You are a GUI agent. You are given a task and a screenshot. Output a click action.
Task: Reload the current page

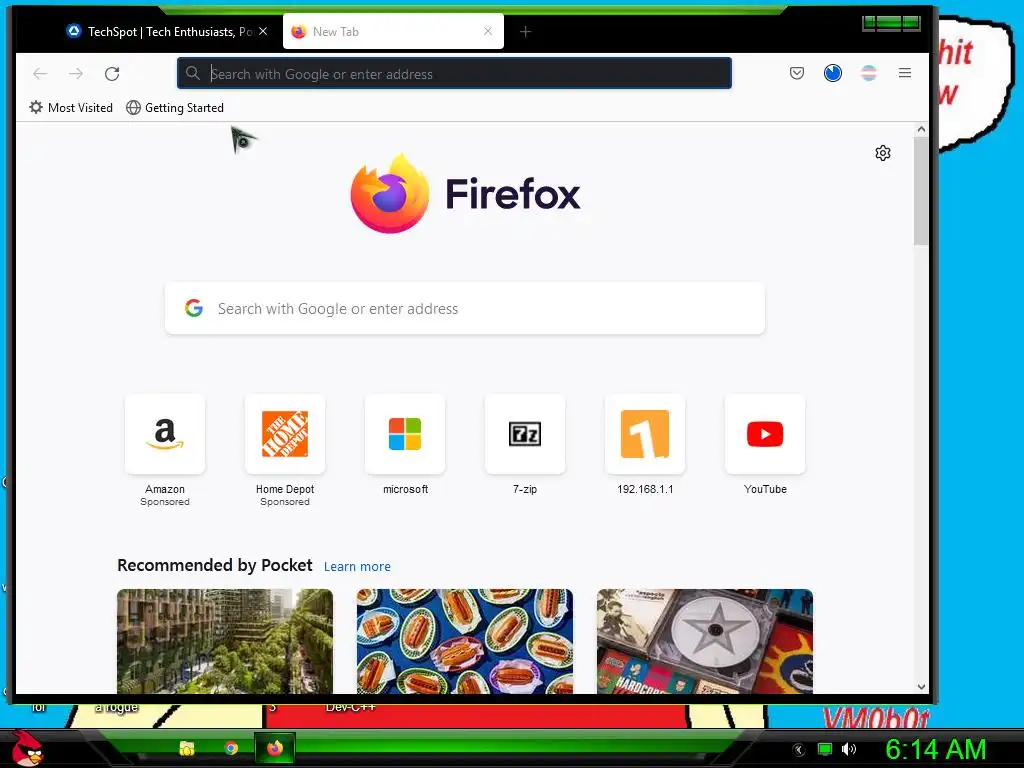click(112, 74)
